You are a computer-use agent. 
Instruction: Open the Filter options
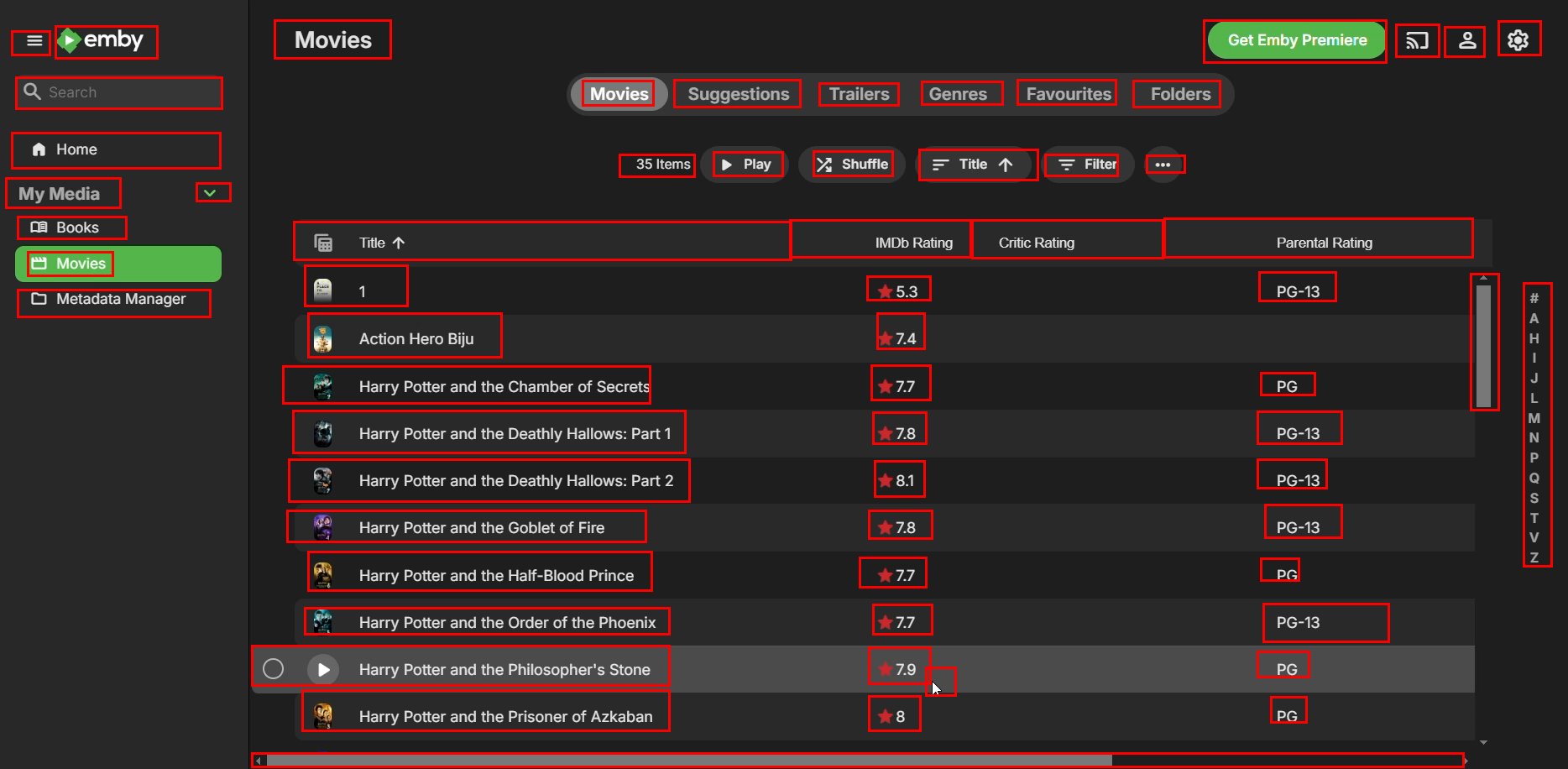click(x=1088, y=165)
